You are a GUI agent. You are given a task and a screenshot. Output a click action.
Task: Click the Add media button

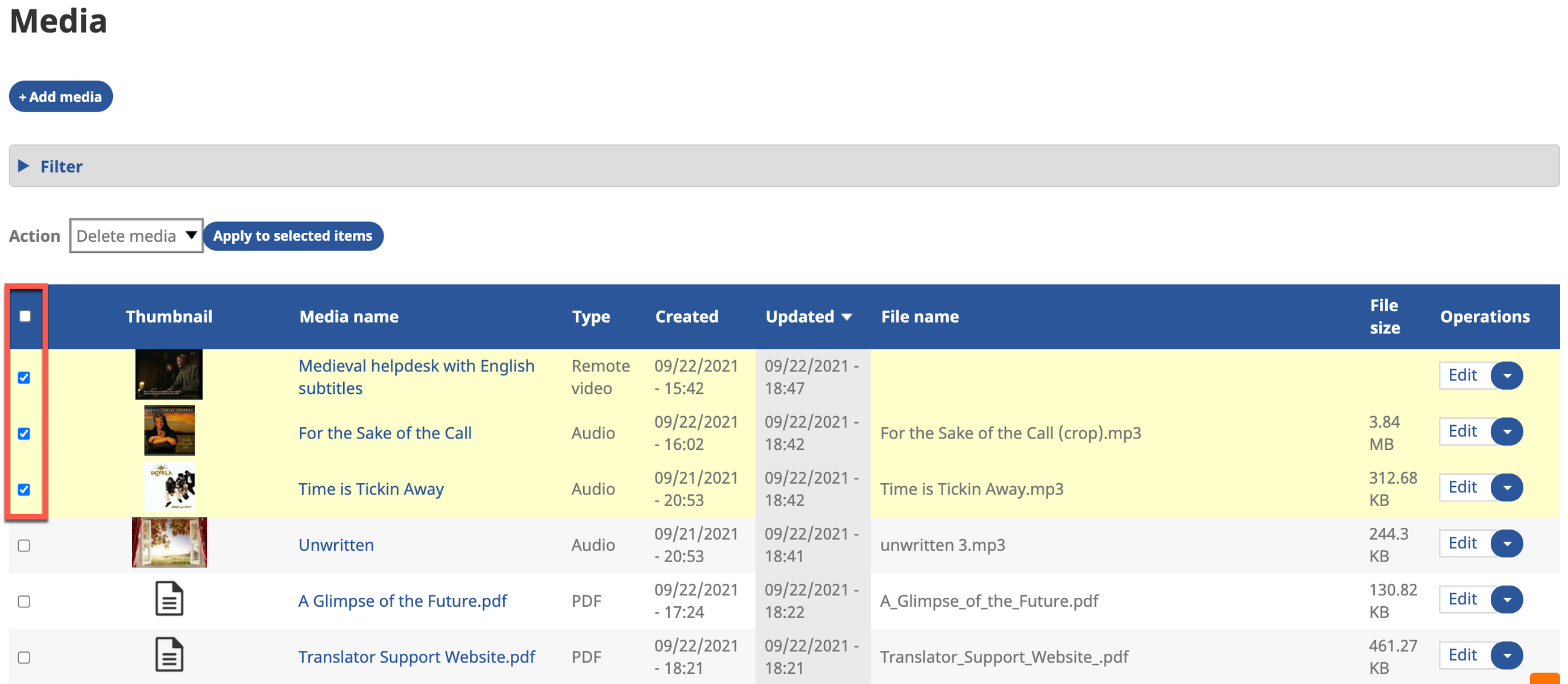(61, 97)
